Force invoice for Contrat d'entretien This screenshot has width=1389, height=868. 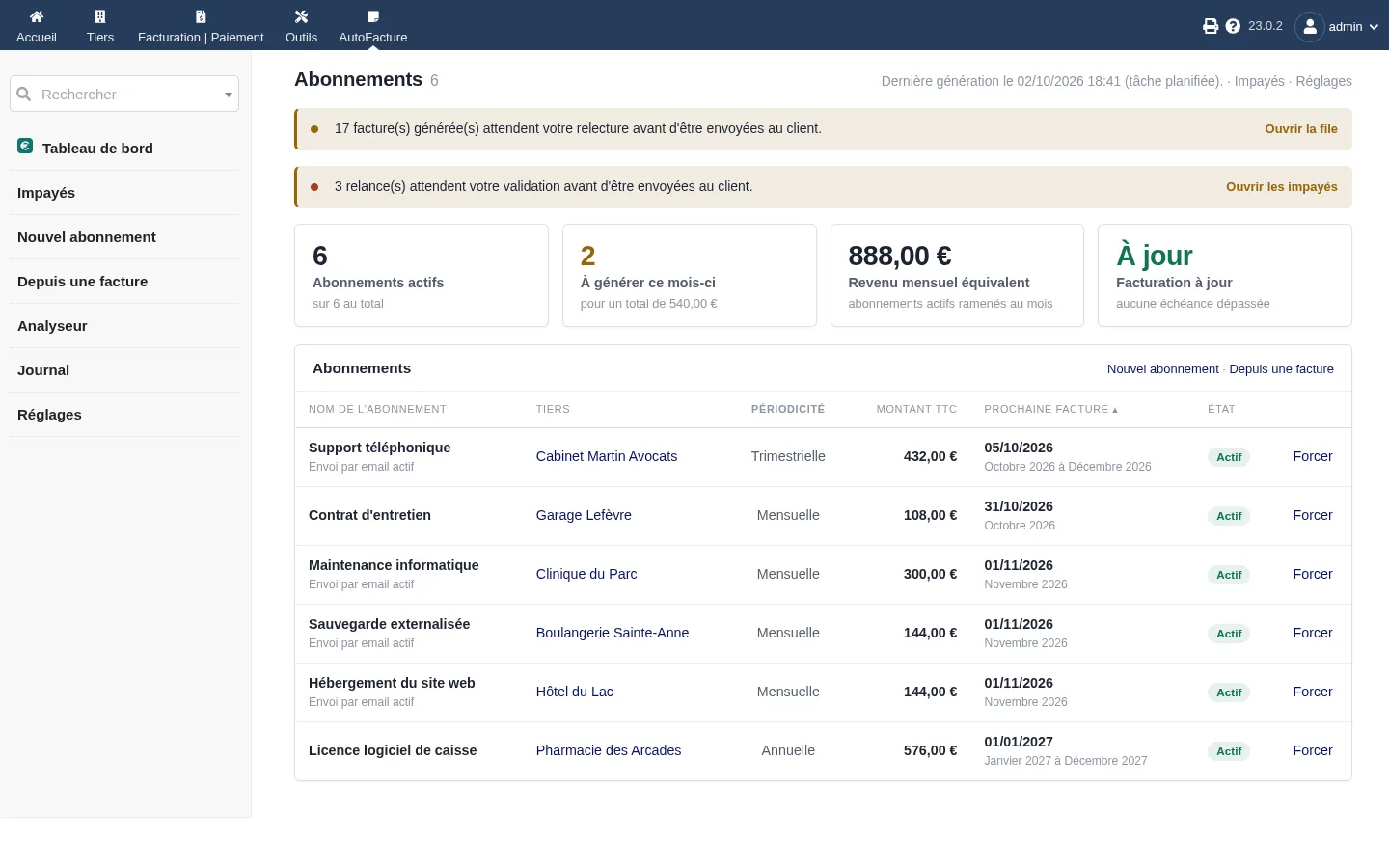point(1313,515)
